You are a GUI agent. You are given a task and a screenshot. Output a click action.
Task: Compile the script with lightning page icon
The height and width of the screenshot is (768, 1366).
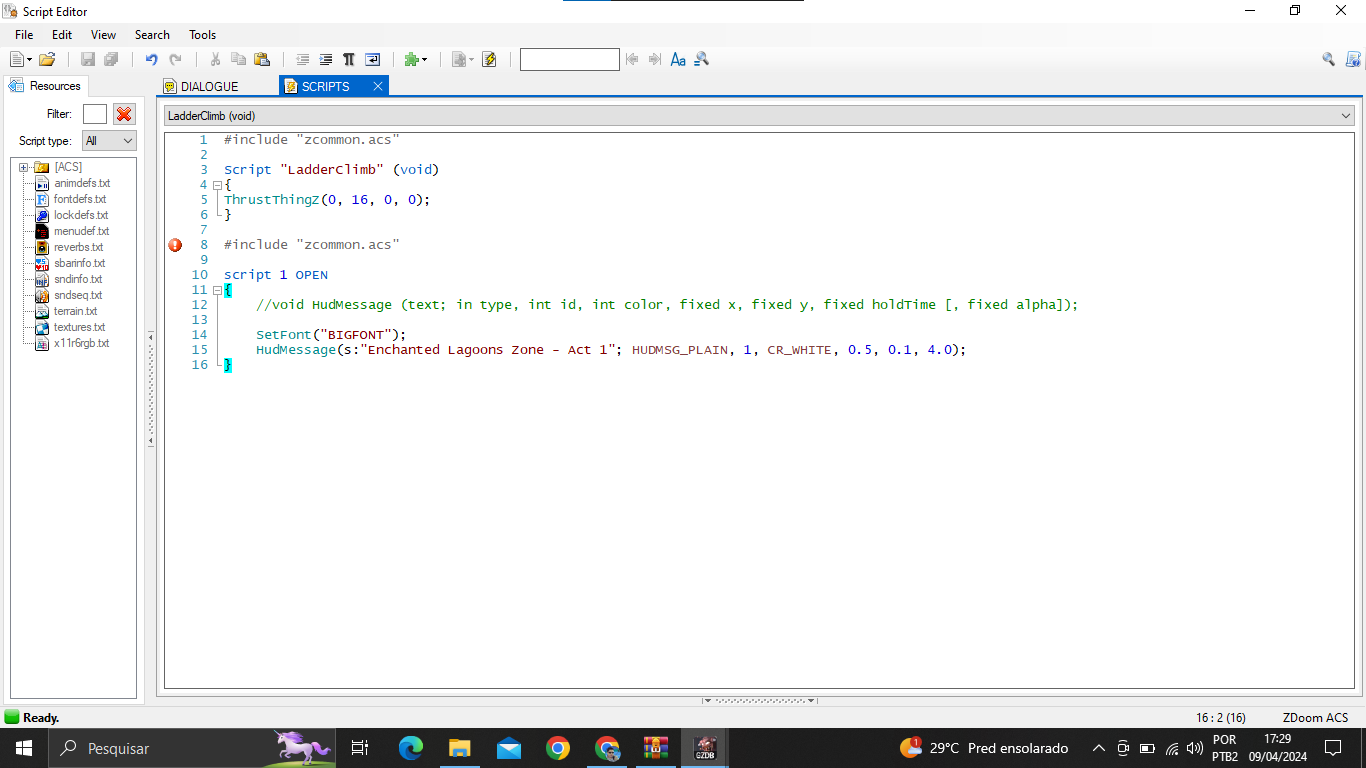tap(489, 60)
